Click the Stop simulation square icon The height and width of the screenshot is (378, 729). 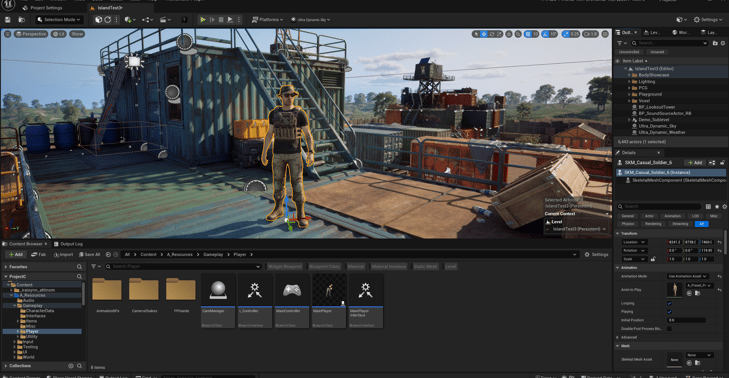pos(221,20)
